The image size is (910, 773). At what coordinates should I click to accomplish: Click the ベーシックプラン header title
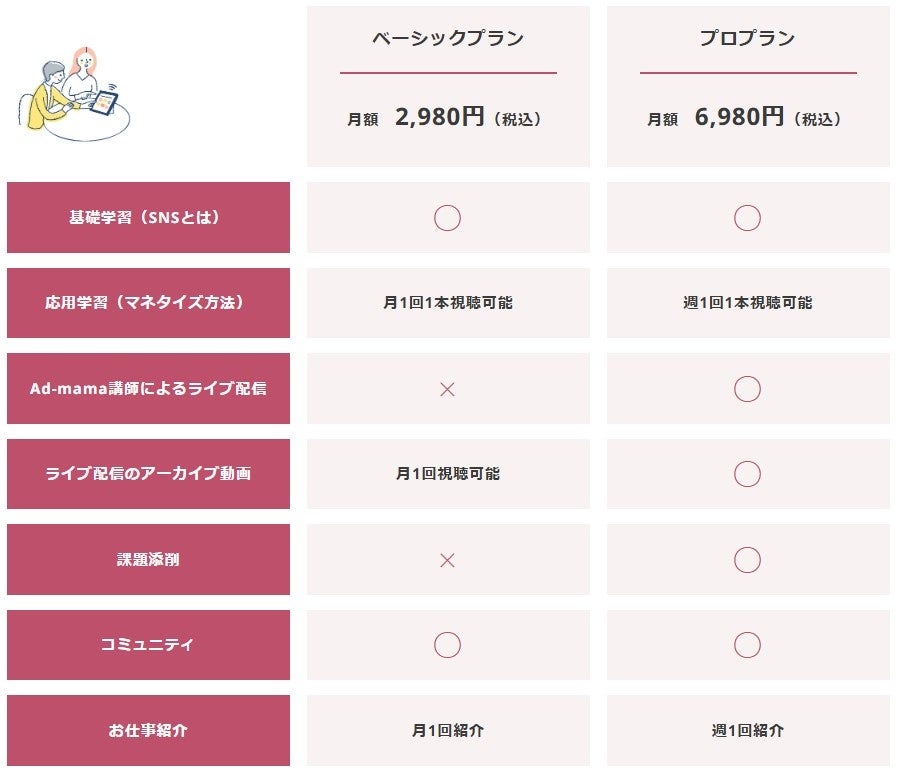[x=448, y=39]
